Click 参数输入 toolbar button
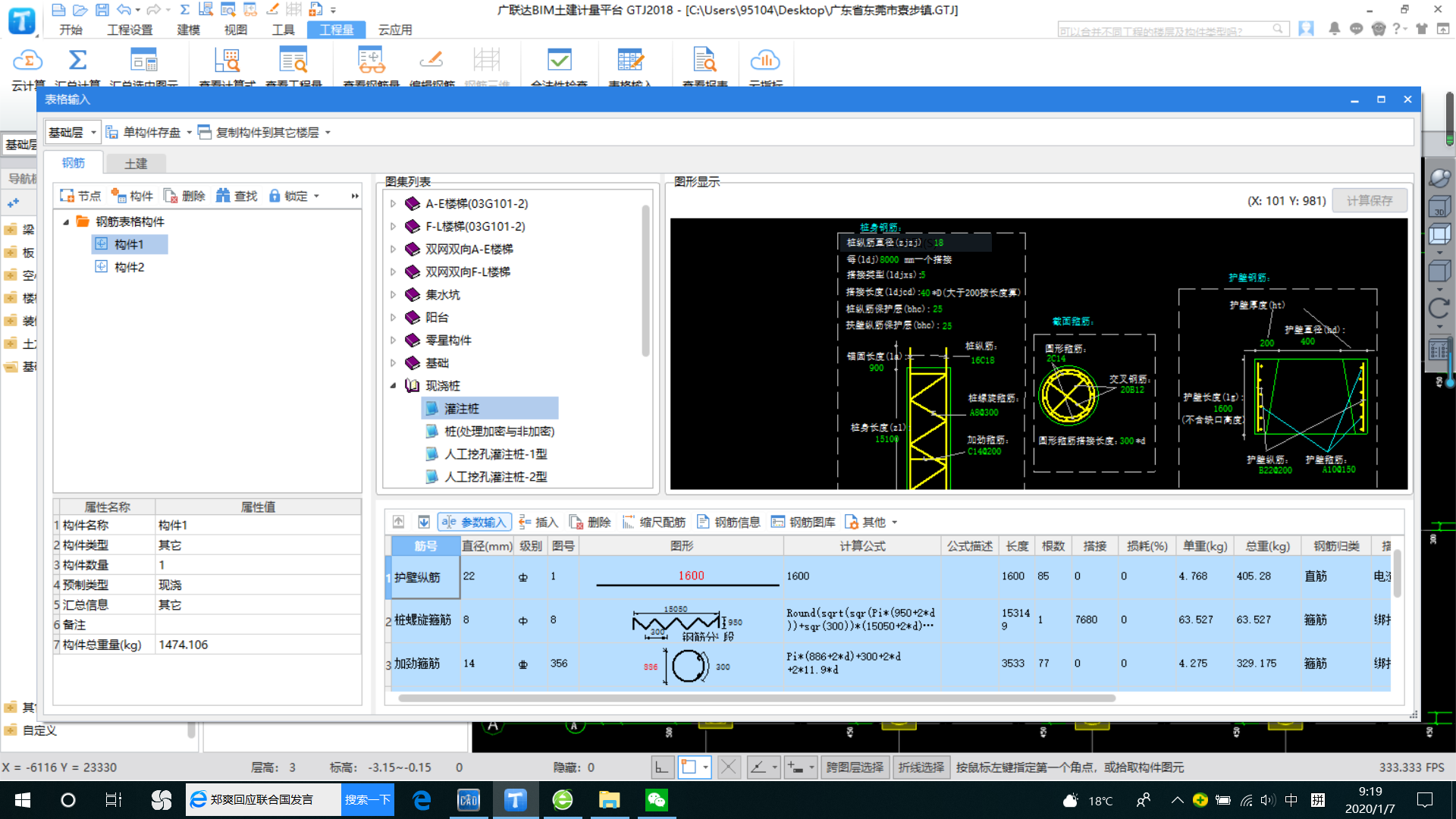This screenshot has height=819, width=1456. click(475, 522)
